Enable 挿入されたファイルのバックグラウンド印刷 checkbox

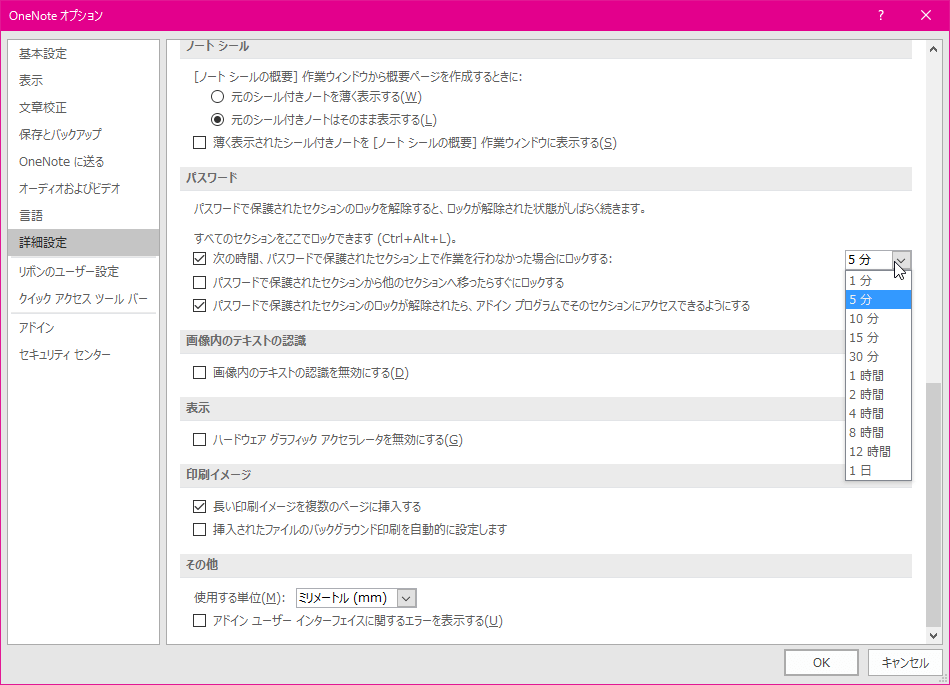[x=199, y=529]
